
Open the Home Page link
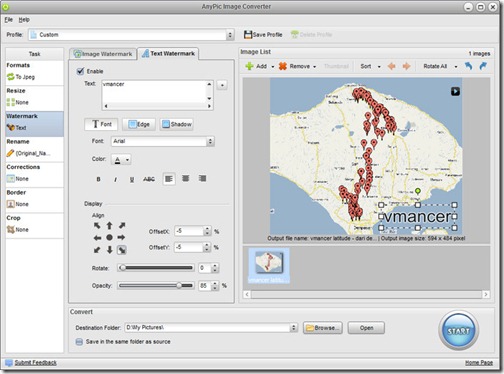[479, 363]
